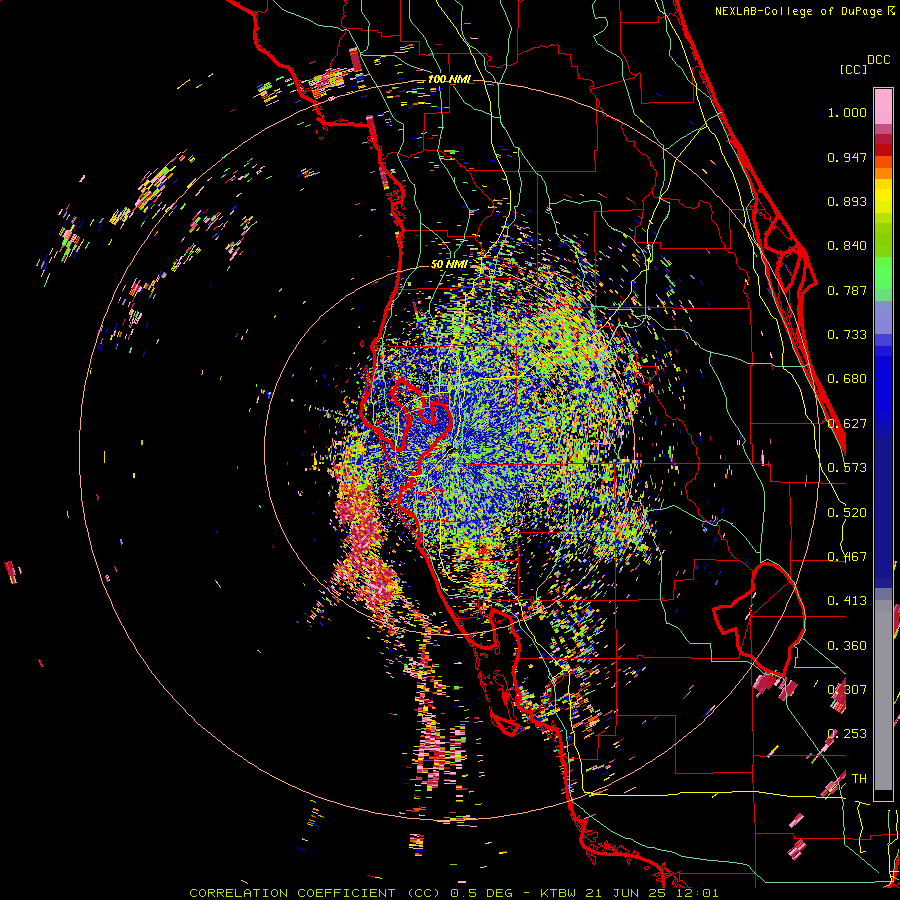
Task: Click the 100 NMI range ring label
Action: coord(449,79)
